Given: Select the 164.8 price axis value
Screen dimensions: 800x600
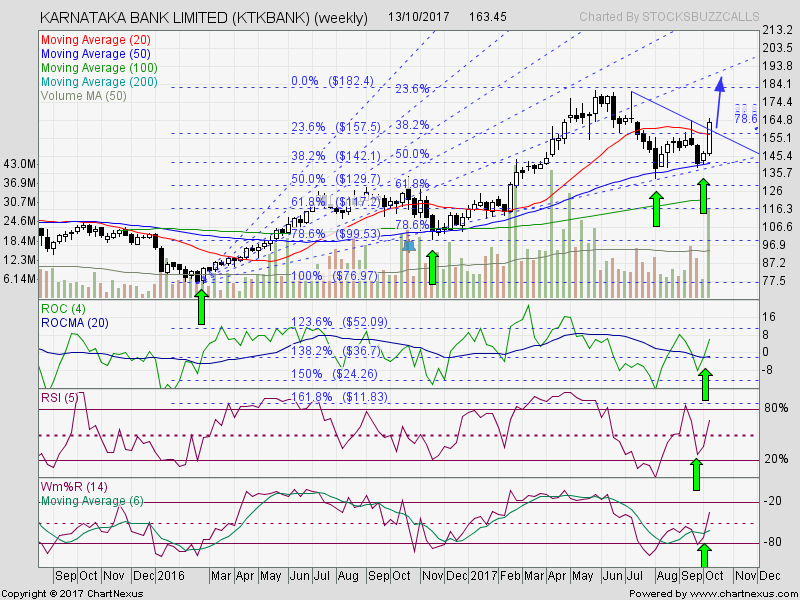Looking at the screenshot, I should click(x=777, y=120).
